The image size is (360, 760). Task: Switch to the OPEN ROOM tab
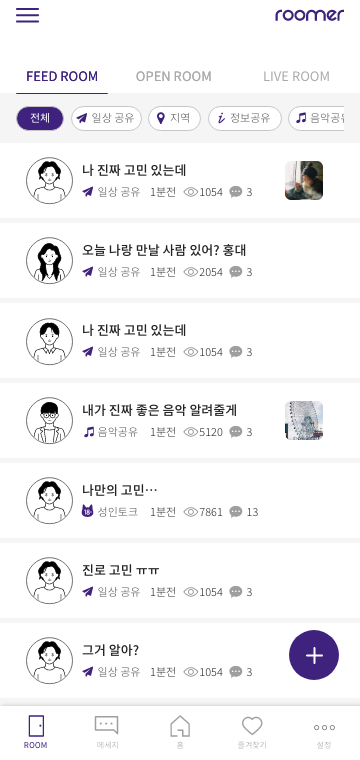(173, 76)
